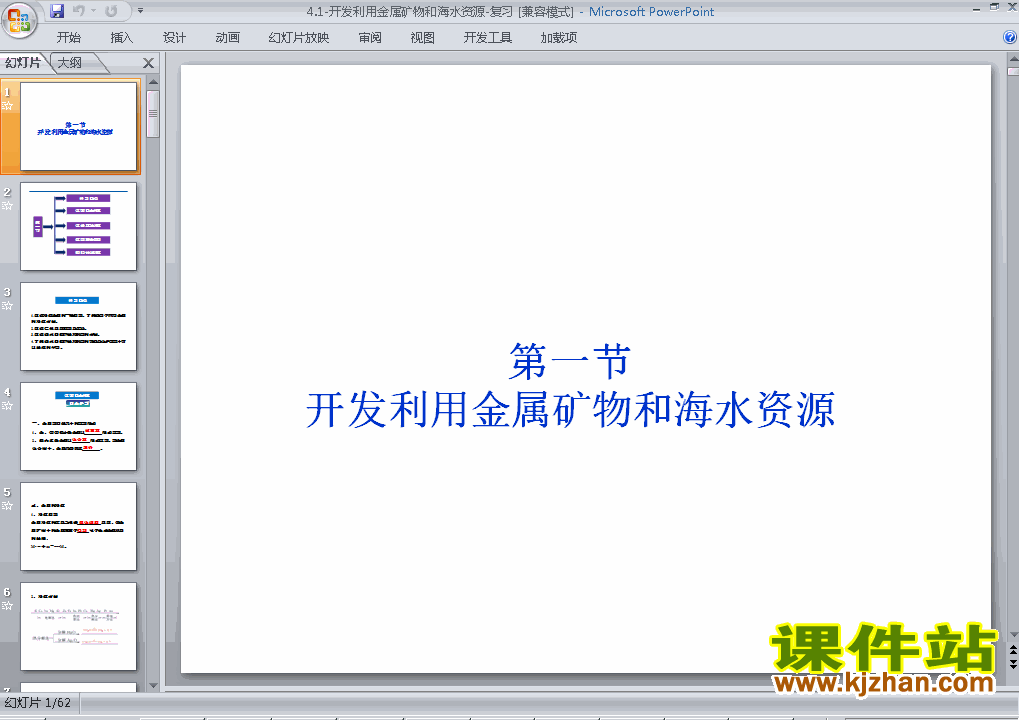
Task: Select slide 1 thumbnail
Action: (x=79, y=127)
